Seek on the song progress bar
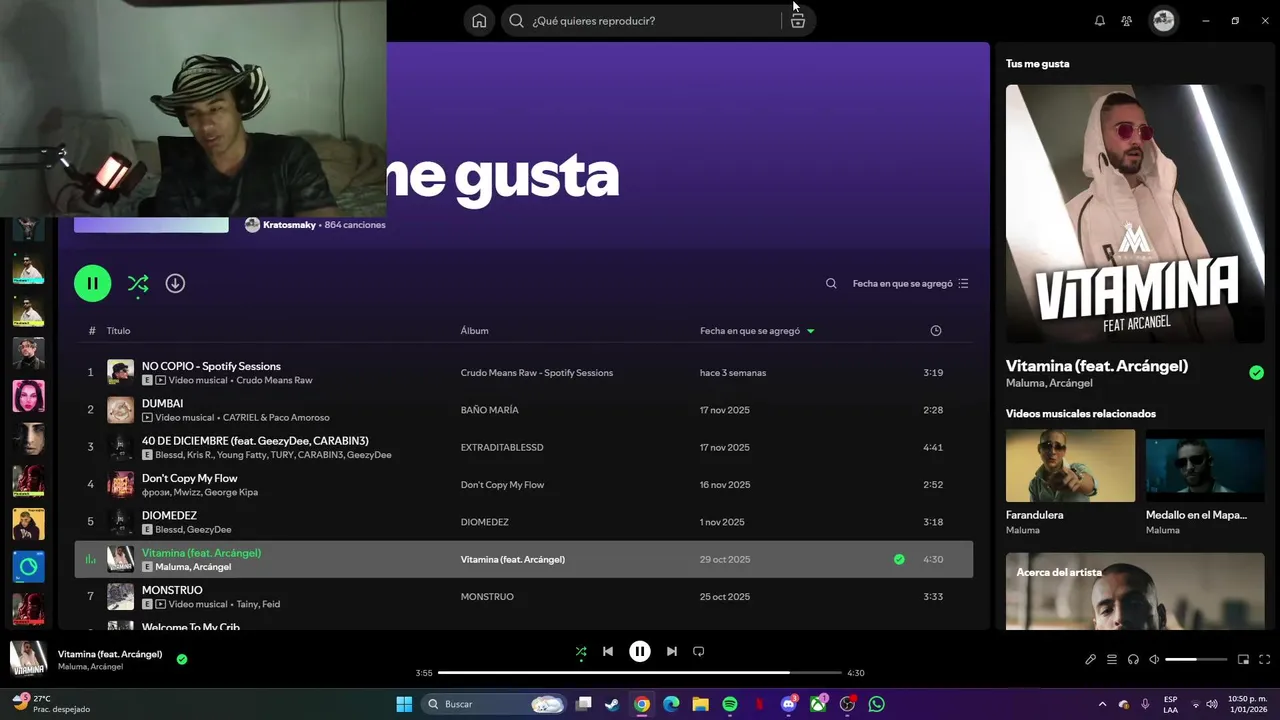The image size is (1280, 720). click(x=640, y=673)
